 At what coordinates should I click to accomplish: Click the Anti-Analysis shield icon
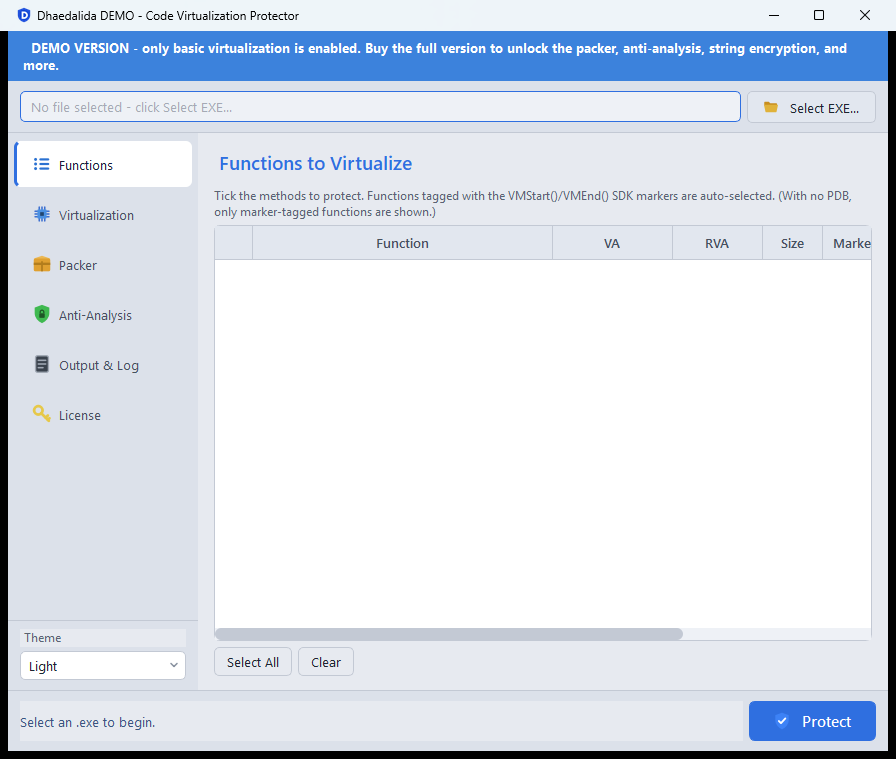[42, 314]
